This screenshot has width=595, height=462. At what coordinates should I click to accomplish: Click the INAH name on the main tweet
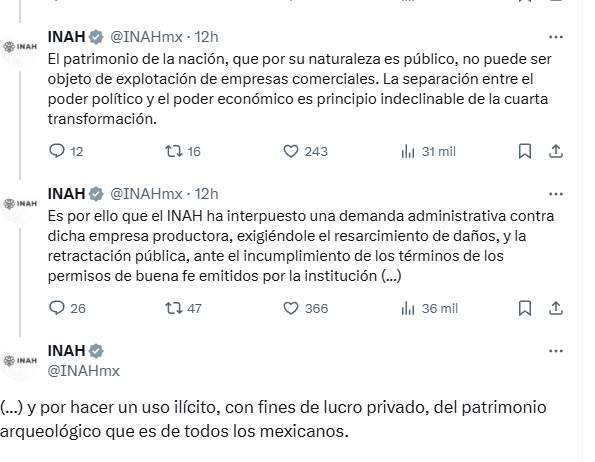tap(66, 350)
